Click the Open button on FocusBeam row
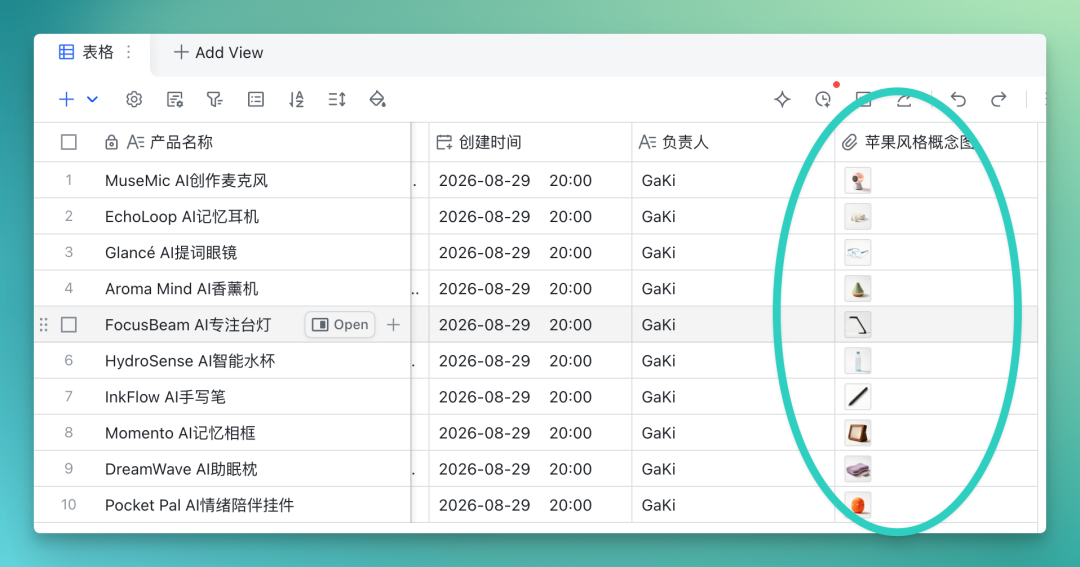This screenshot has height=567, width=1080. [340, 324]
